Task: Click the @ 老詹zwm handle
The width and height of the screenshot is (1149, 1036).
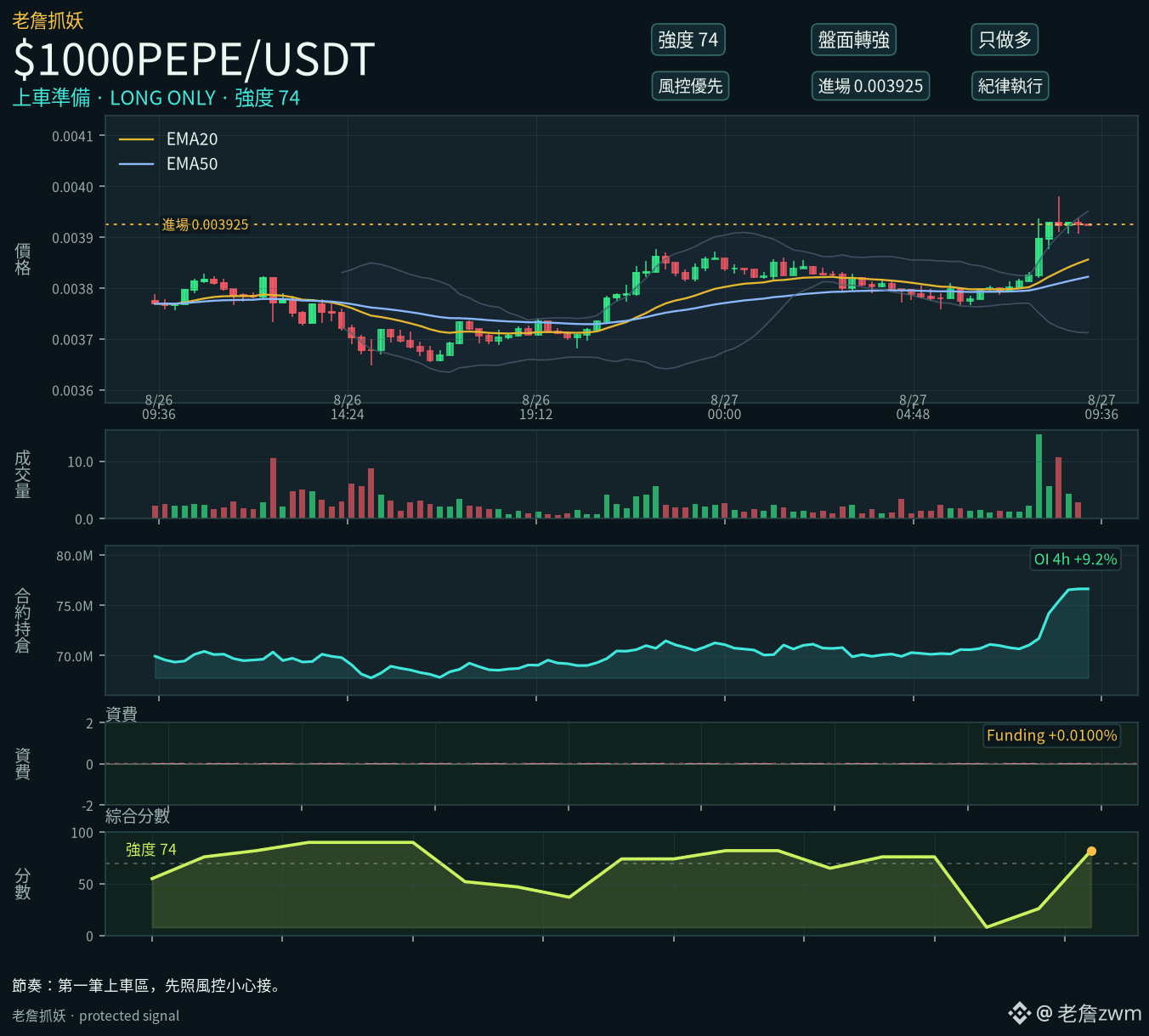Action: coord(1089,1013)
